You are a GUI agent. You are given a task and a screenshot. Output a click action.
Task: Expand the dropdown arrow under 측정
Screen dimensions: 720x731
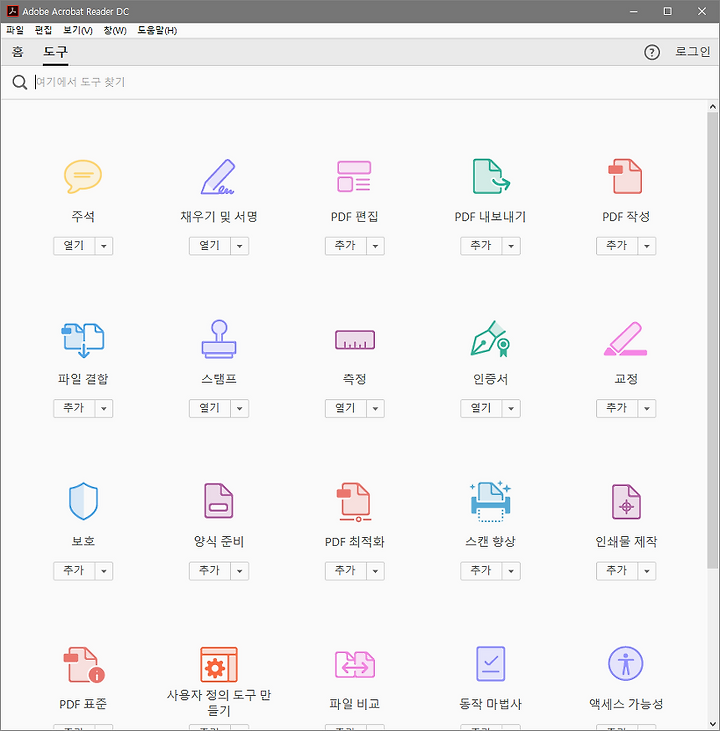(x=375, y=408)
